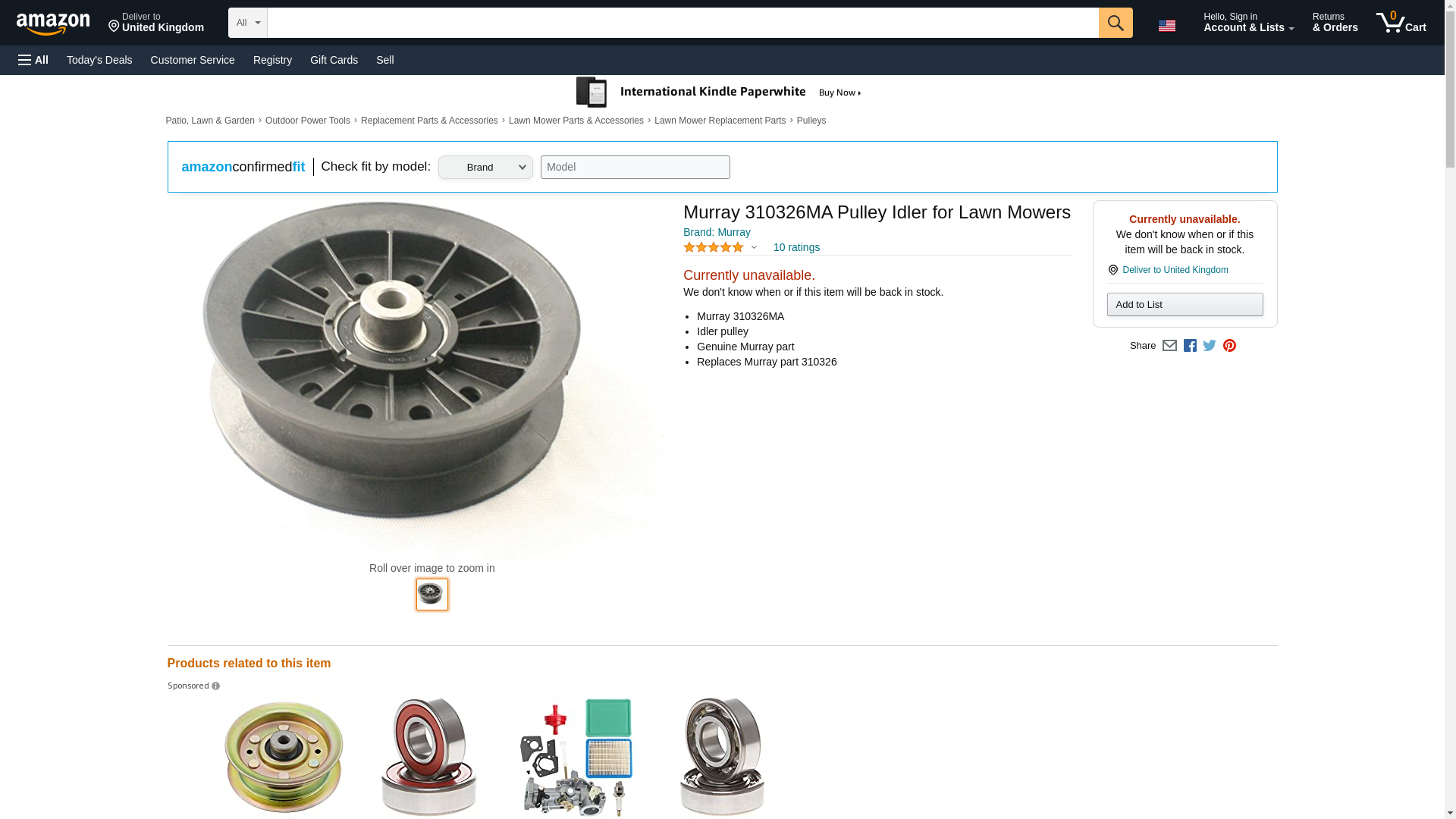
Task: Open Today's Deals page
Action: (99, 60)
